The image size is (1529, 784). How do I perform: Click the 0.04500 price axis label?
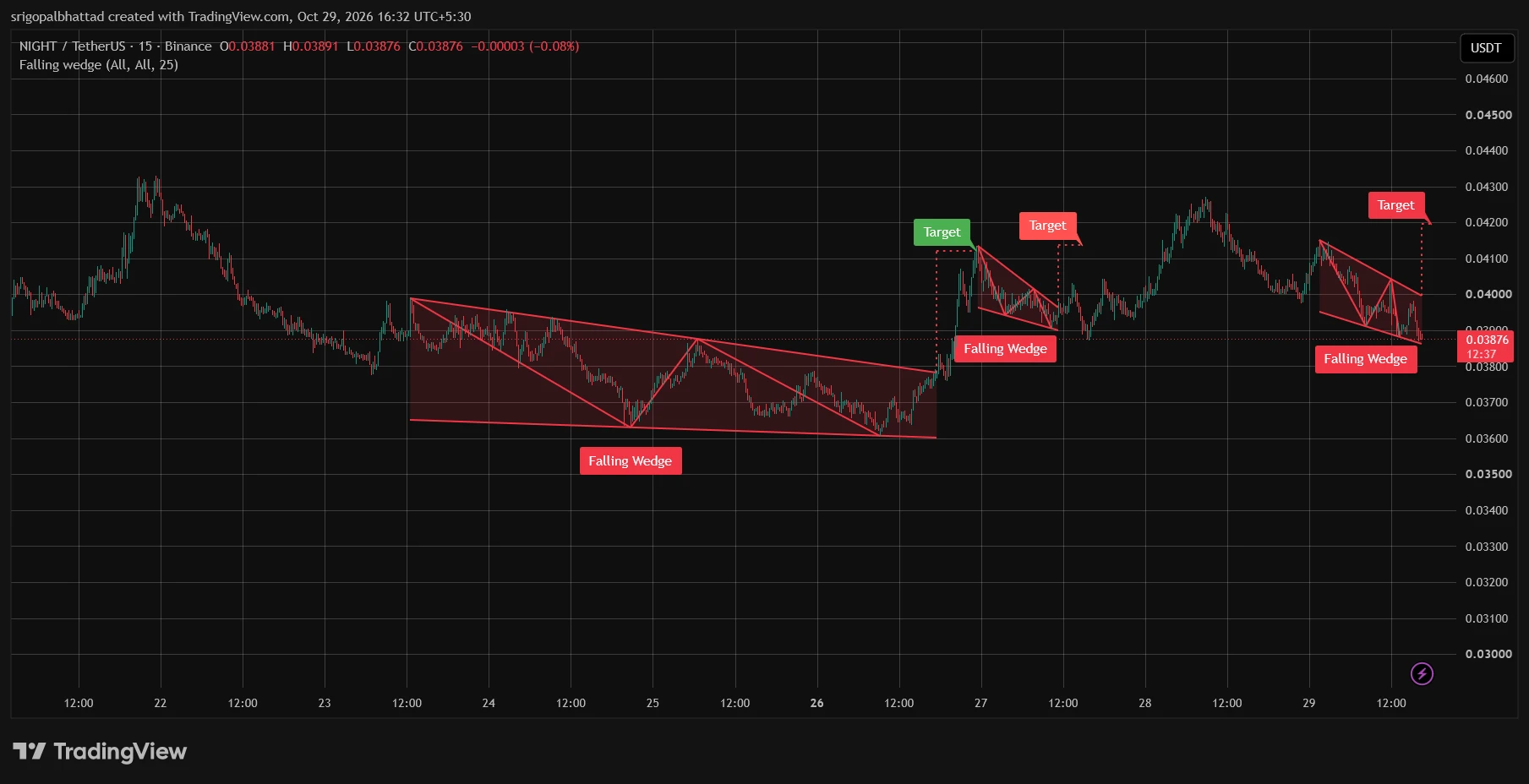1488,115
